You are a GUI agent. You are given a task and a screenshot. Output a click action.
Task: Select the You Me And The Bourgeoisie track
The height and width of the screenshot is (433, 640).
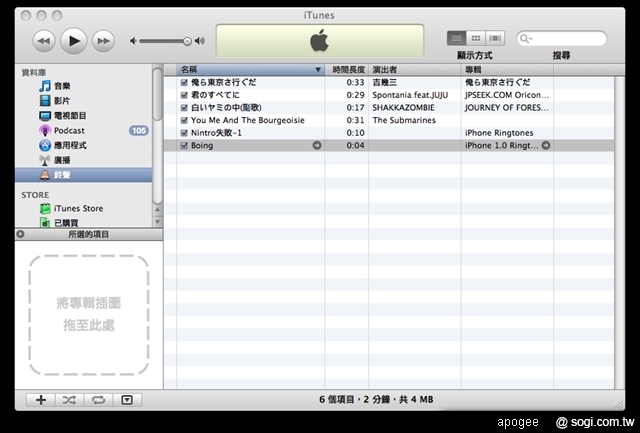coord(248,120)
